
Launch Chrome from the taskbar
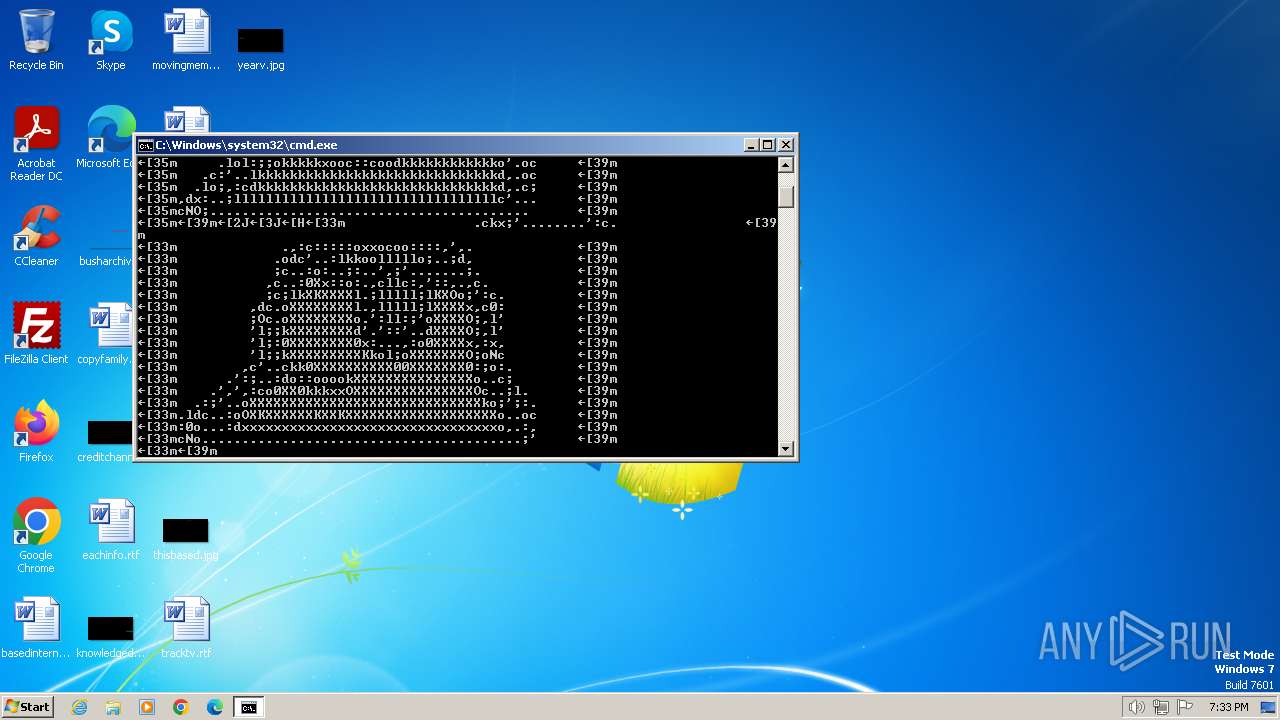coord(181,707)
